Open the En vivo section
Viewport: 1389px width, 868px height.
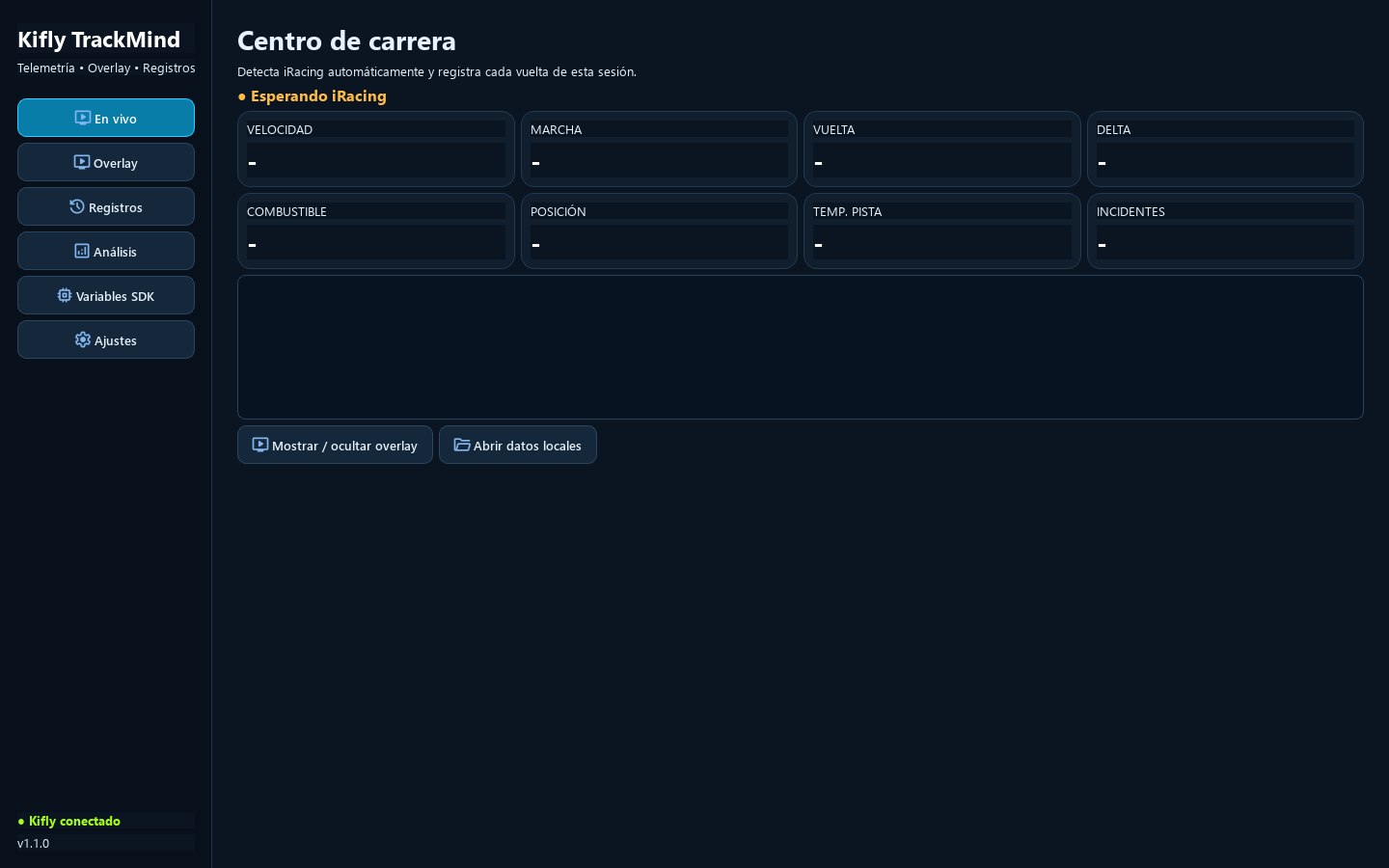click(106, 118)
